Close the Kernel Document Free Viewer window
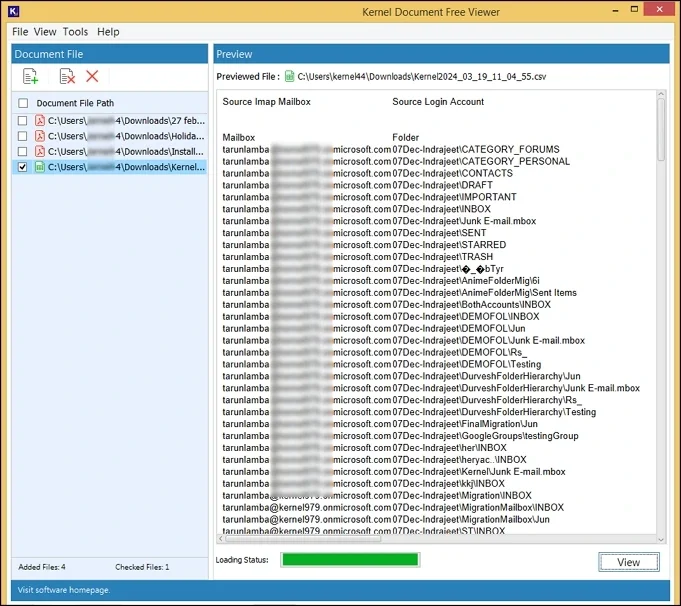The width and height of the screenshot is (681, 606). pyautogui.click(x=659, y=9)
